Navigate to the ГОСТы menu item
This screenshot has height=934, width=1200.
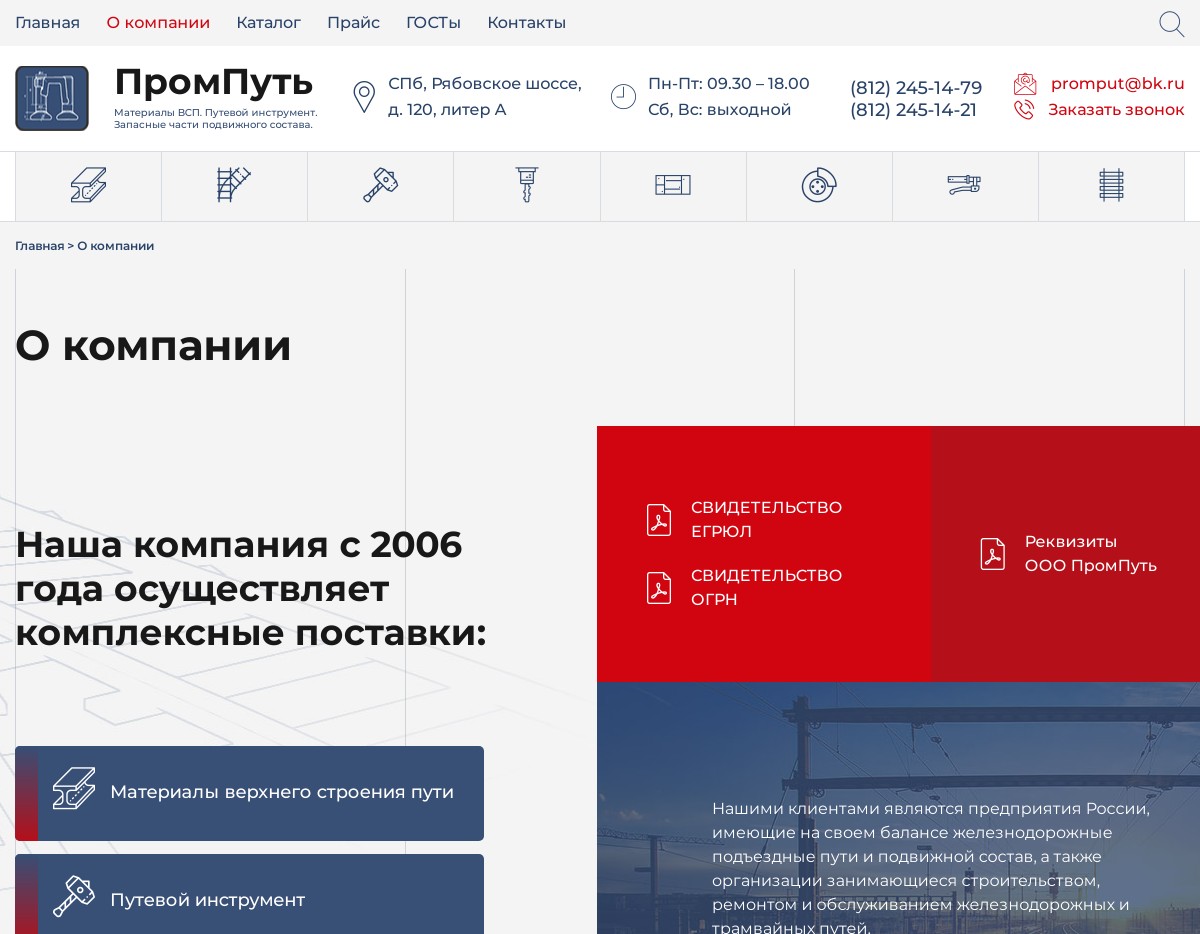tap(433, 23)
